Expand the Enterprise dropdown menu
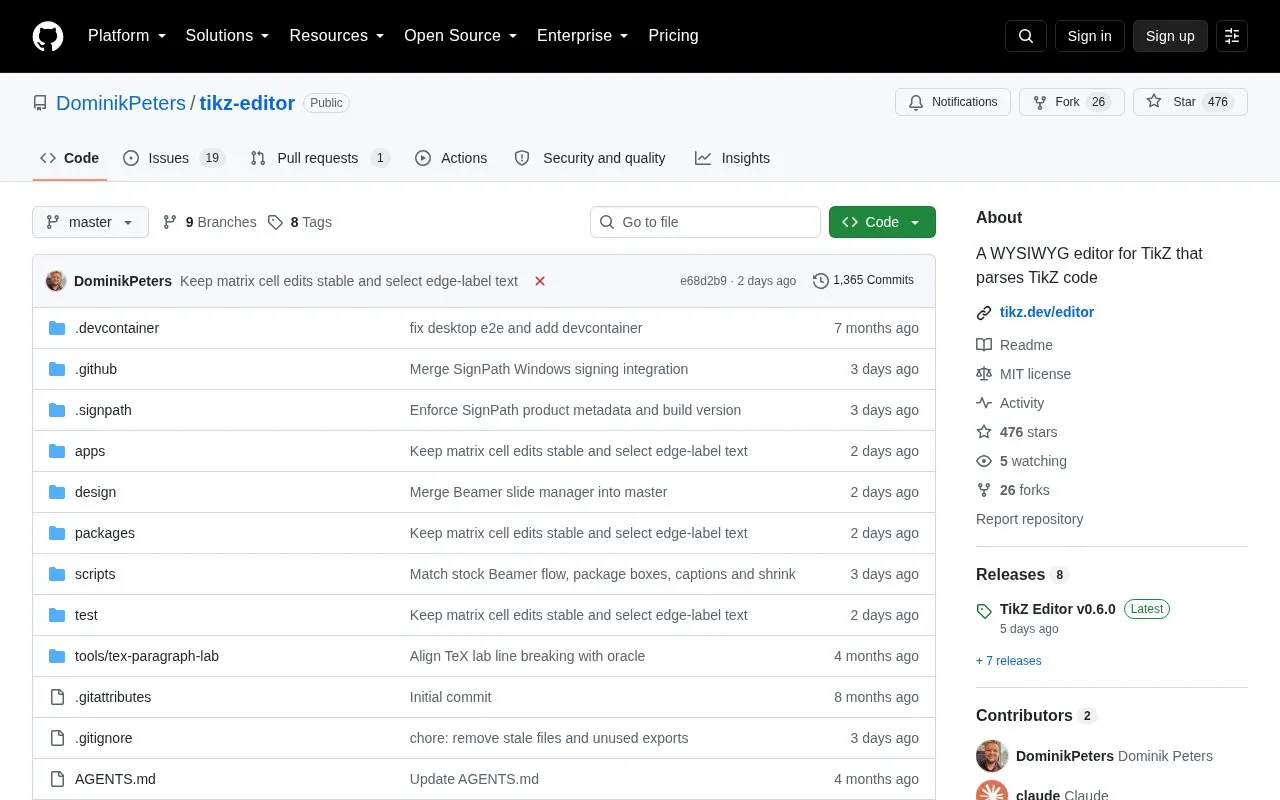This screenshot has width=1280, height=800. coord(583,36)
